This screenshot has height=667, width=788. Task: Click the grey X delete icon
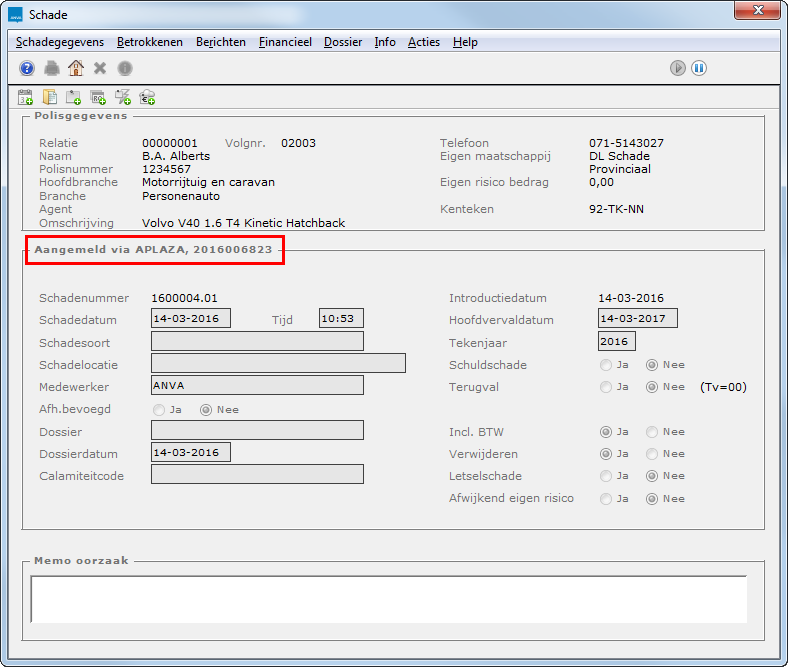100,68
